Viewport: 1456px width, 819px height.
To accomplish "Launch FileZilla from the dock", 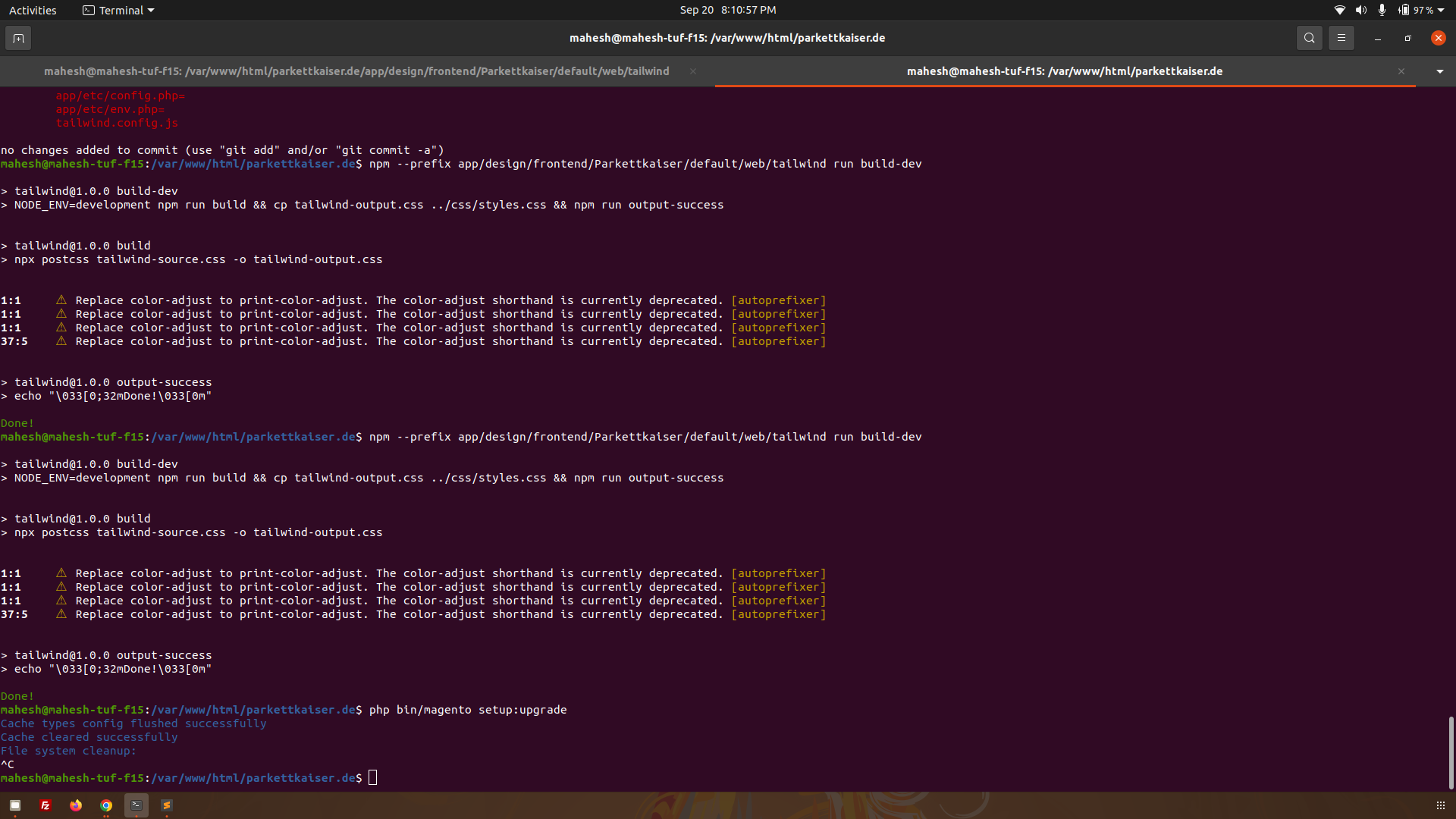I will point(45,805).
